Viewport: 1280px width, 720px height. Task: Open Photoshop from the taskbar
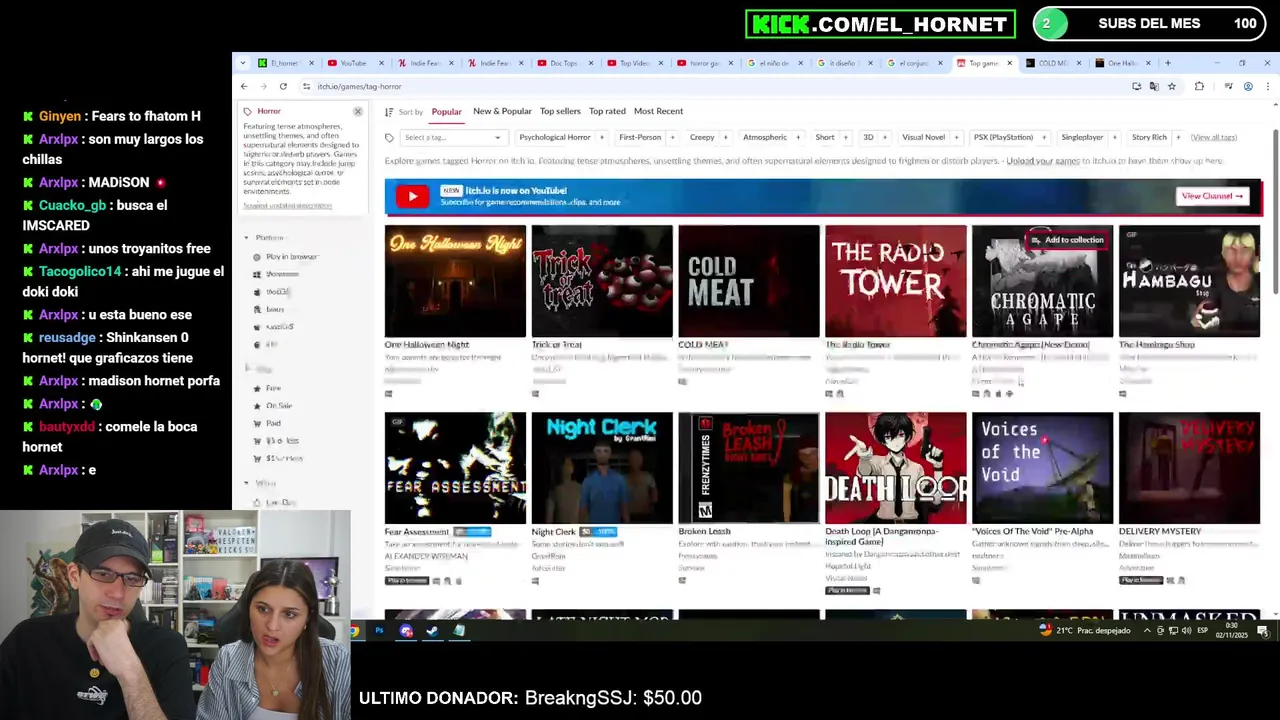(379, 631)
